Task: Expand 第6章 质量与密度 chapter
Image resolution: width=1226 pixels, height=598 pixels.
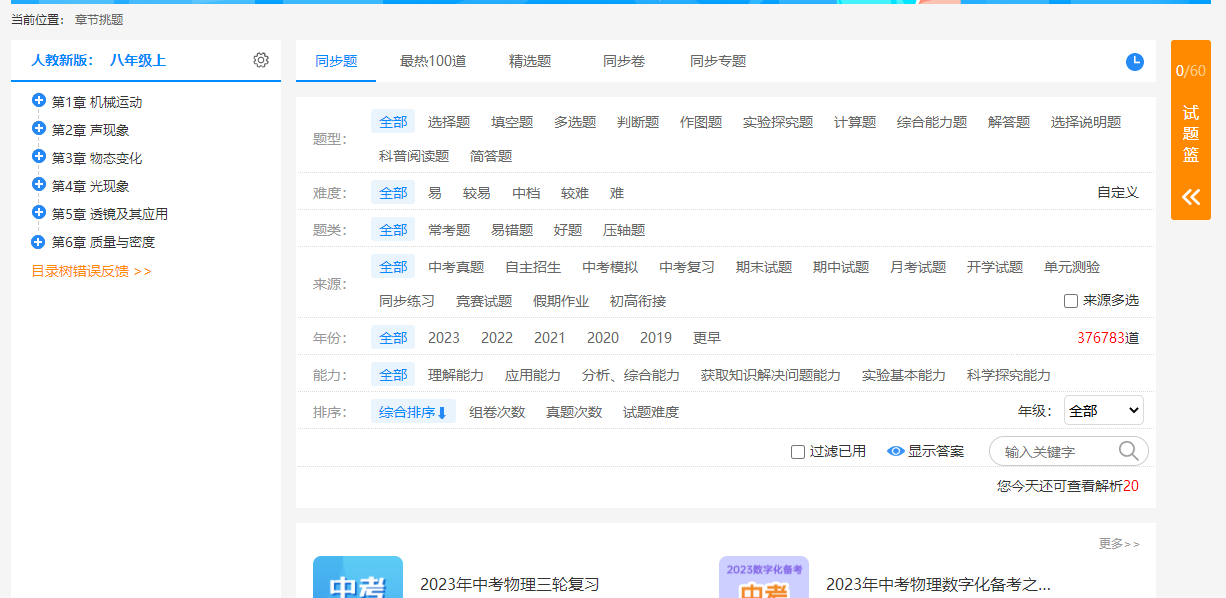Action: [39, 241]
